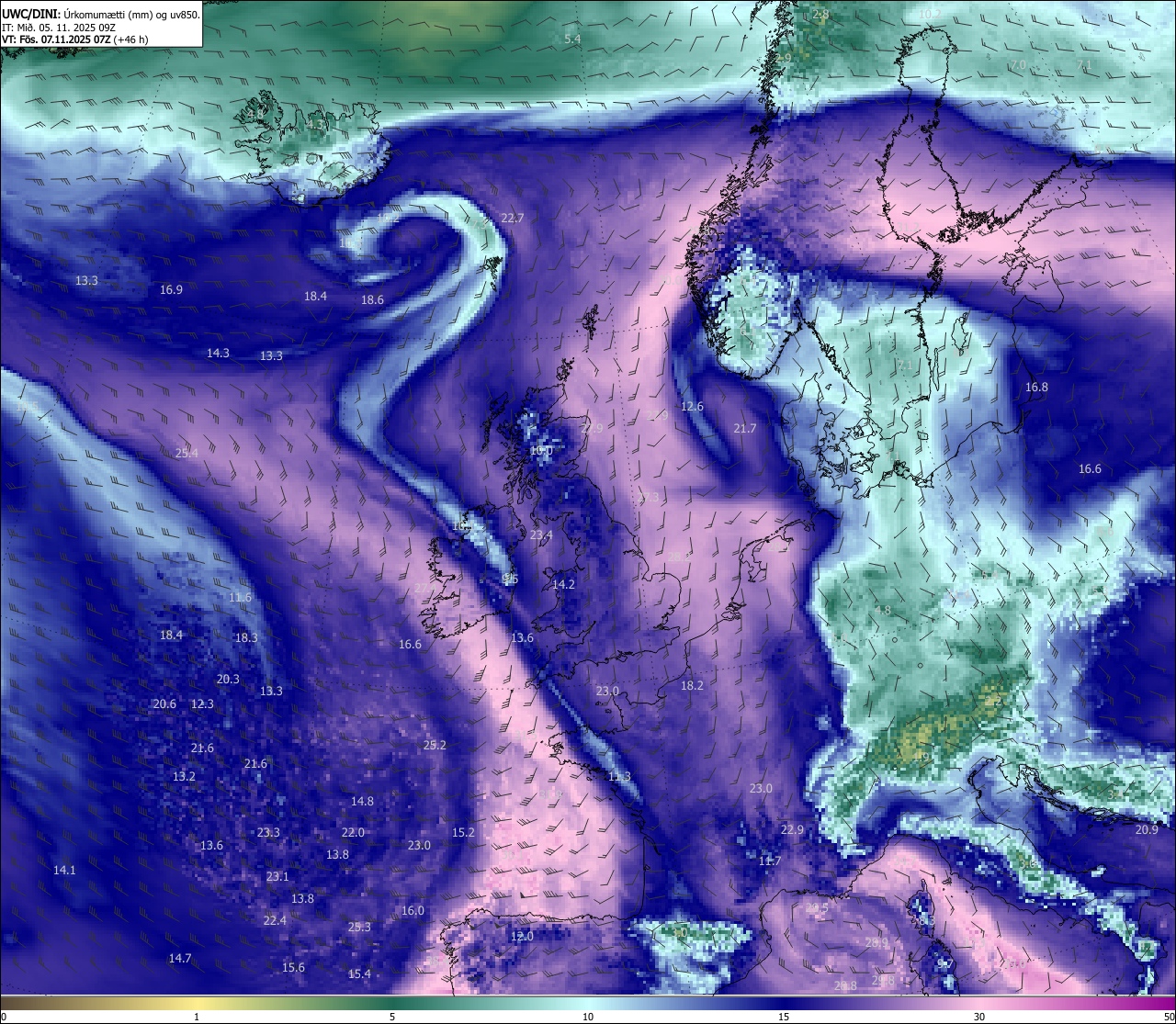Screen dimensions: 1176x1024
Task: Click the colour scale tick labelled 50
Action: coord(1168,1016)
